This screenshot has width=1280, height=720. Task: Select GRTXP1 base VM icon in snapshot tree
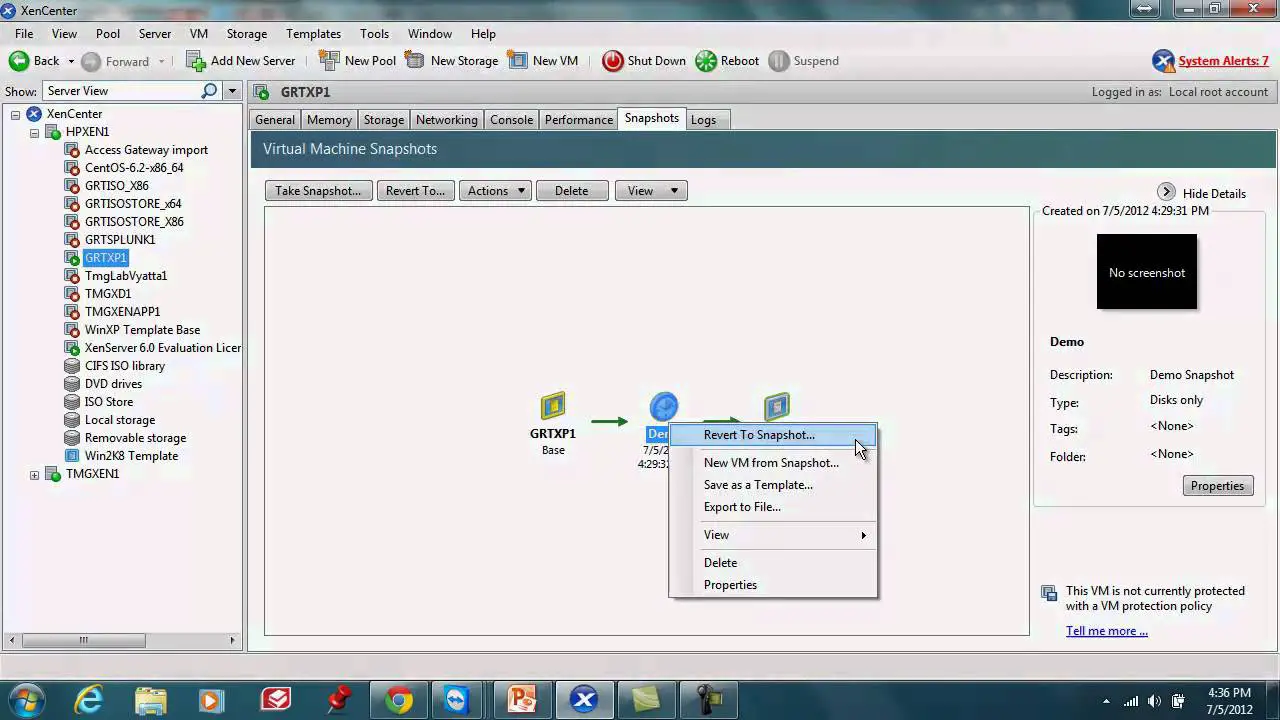coord(553,405)
